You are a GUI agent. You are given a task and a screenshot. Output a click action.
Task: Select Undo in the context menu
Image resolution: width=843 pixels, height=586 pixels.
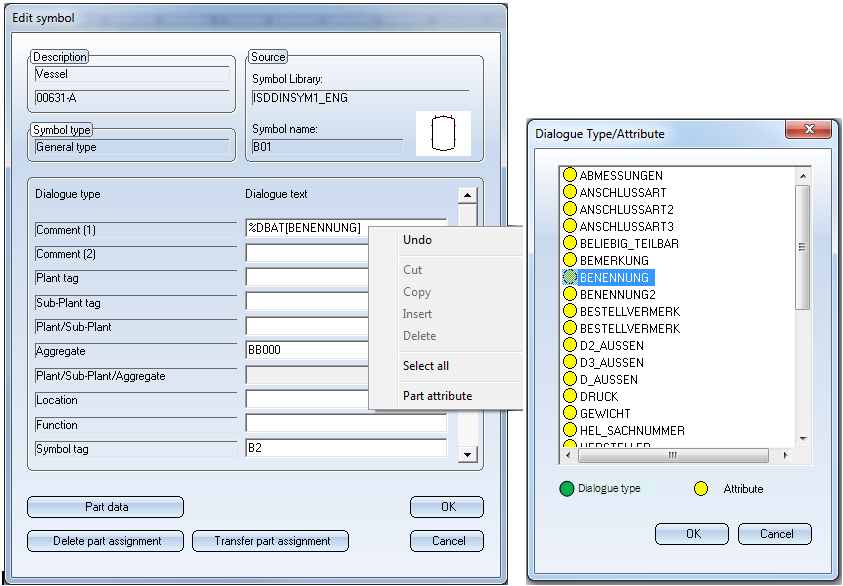pos(417,240)
